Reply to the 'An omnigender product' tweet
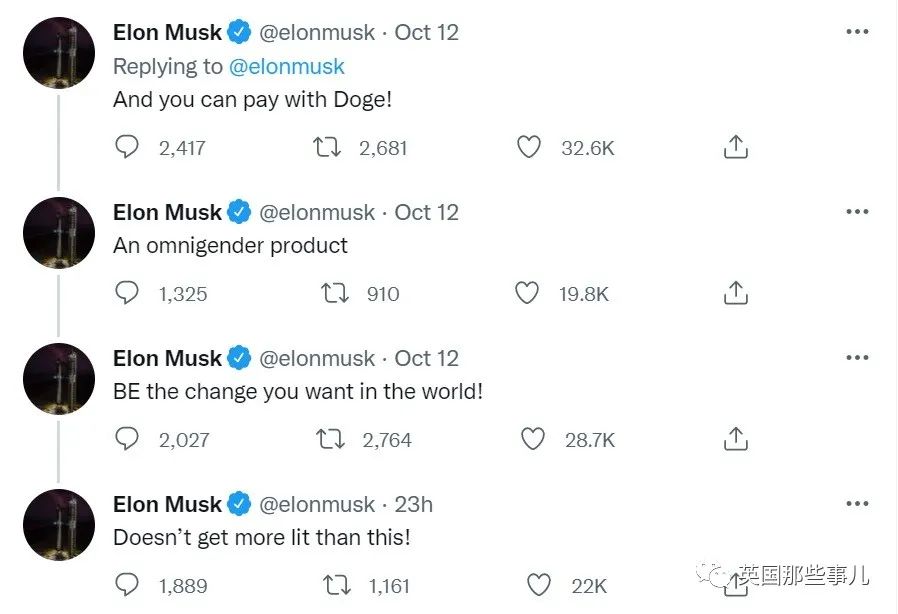 click(x=128, y=293)
